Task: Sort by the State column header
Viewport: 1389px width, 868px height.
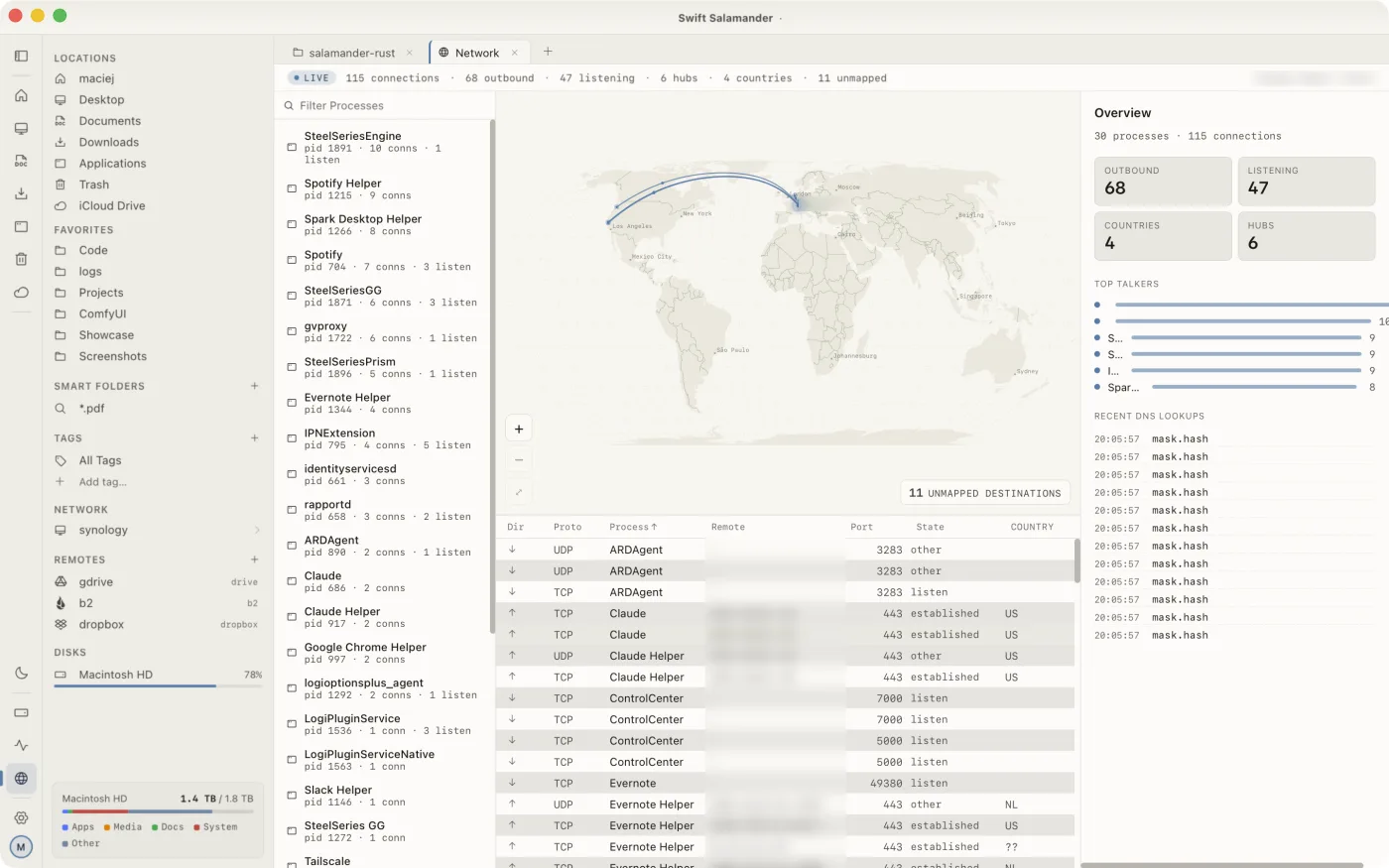Action: [930, 527]
